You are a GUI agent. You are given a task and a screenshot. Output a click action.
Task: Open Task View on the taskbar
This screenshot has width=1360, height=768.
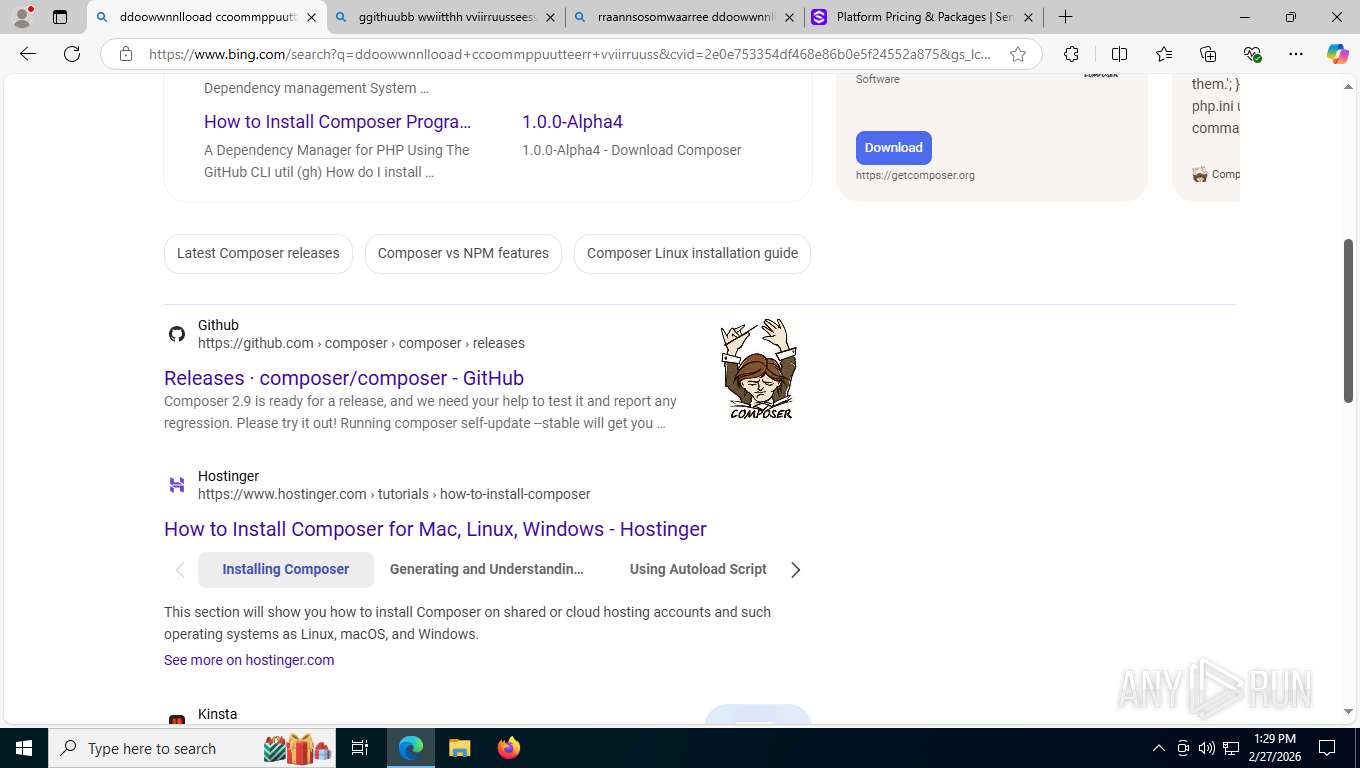coord(360,748)
